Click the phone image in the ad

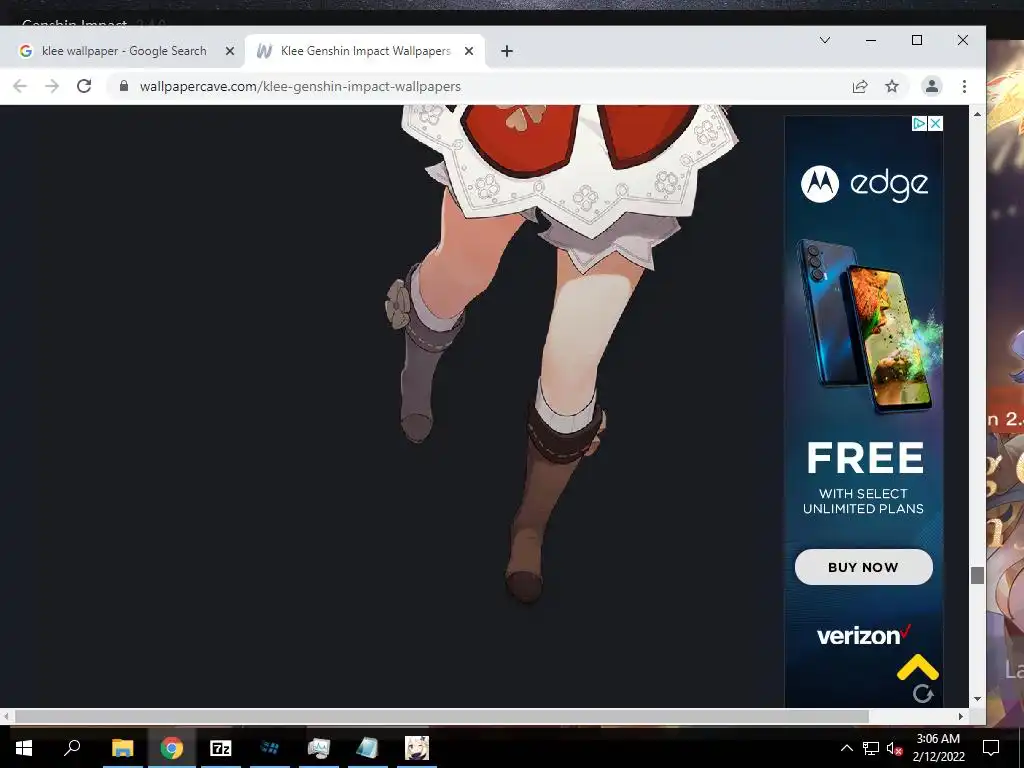coord(869,327)
